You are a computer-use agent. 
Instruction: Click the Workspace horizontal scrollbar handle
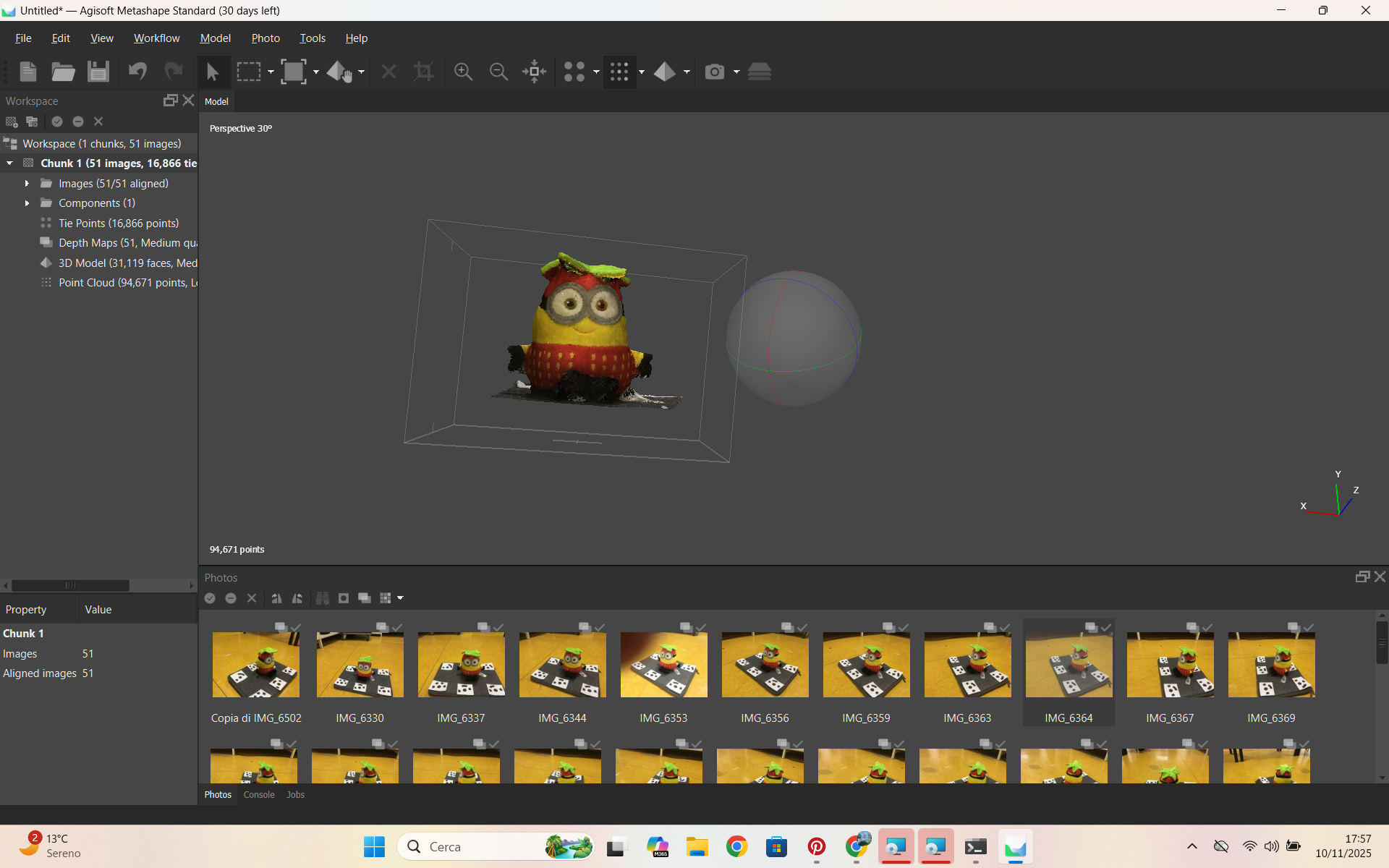[x=70, y=585]
